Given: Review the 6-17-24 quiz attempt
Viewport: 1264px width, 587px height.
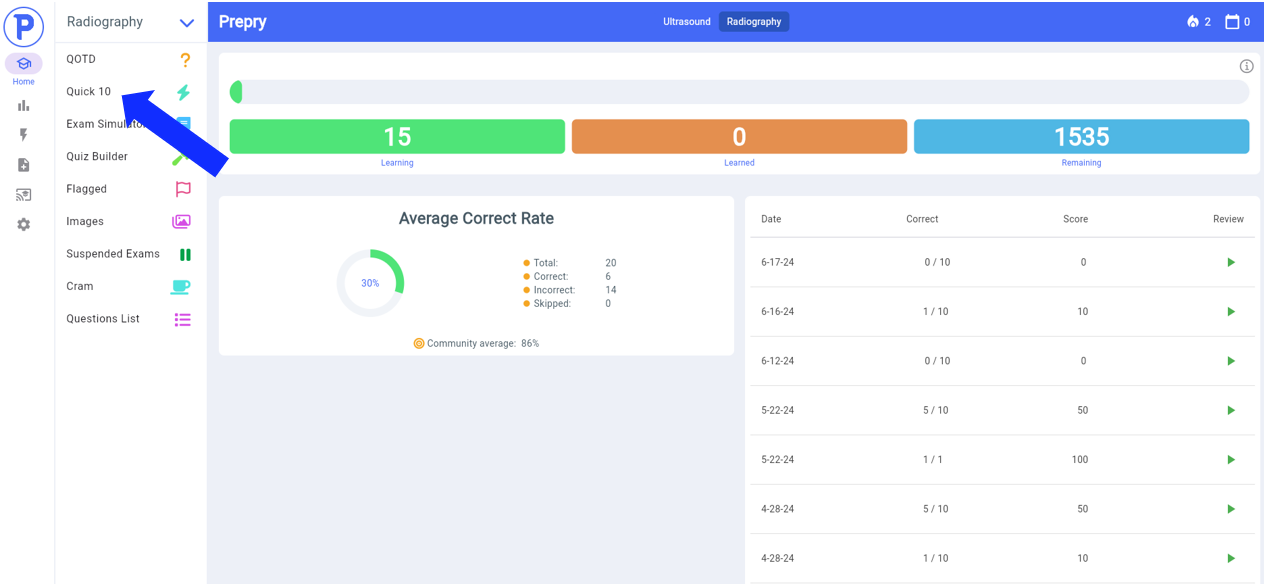Looking at the screenshot, I should point(1231,263).
